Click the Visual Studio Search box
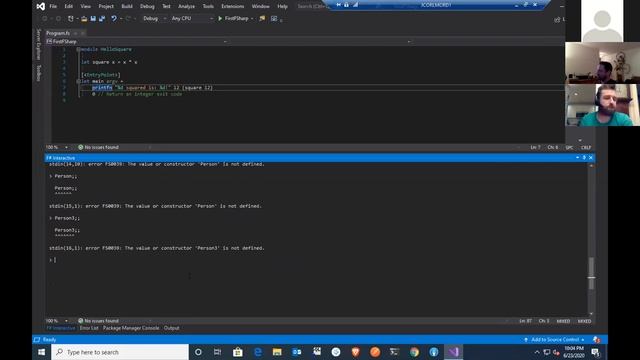Image resolution: width=640 pixels, height=360 pixels. (311, 6)
